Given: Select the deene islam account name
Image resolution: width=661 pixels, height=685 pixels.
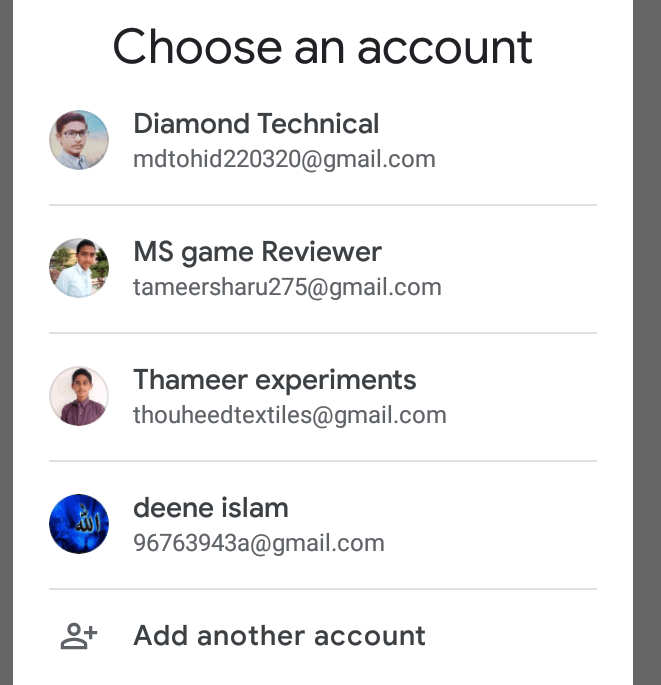Looking at the screenshot, I should click(x=210, y=508).
